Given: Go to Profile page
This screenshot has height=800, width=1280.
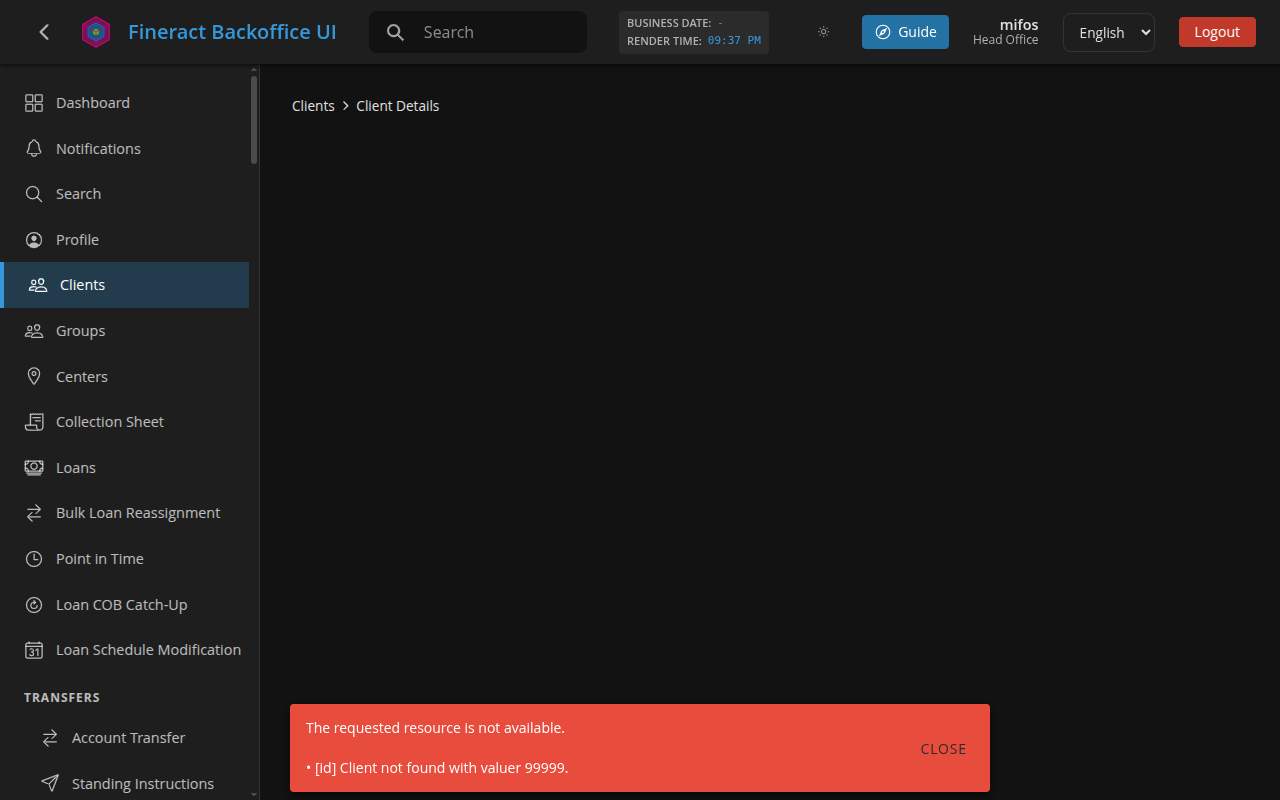Looking at the screenshot, I should pos(124,240).
